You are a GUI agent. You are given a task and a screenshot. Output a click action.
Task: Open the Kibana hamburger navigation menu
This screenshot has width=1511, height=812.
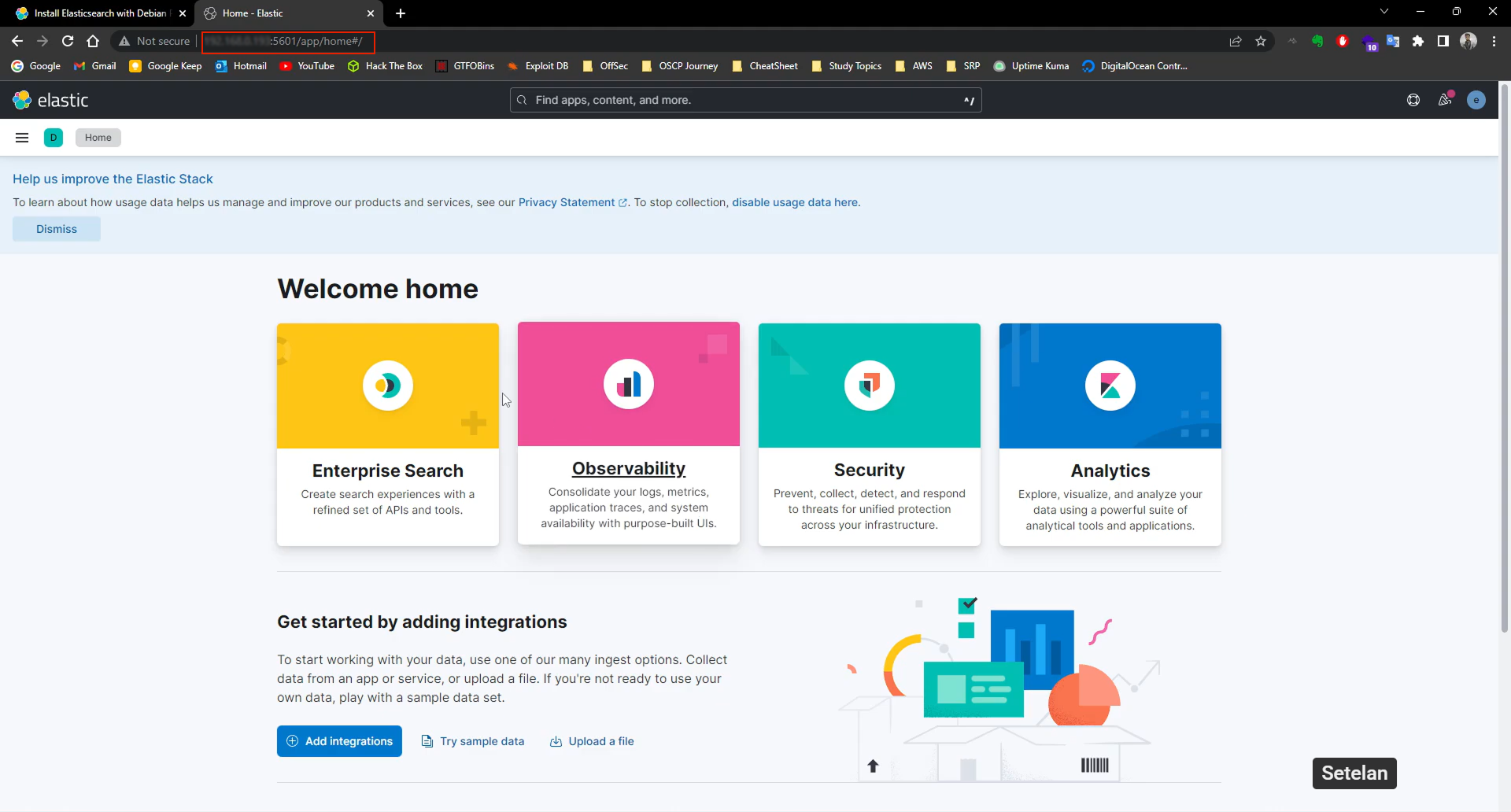click(21, 137)
